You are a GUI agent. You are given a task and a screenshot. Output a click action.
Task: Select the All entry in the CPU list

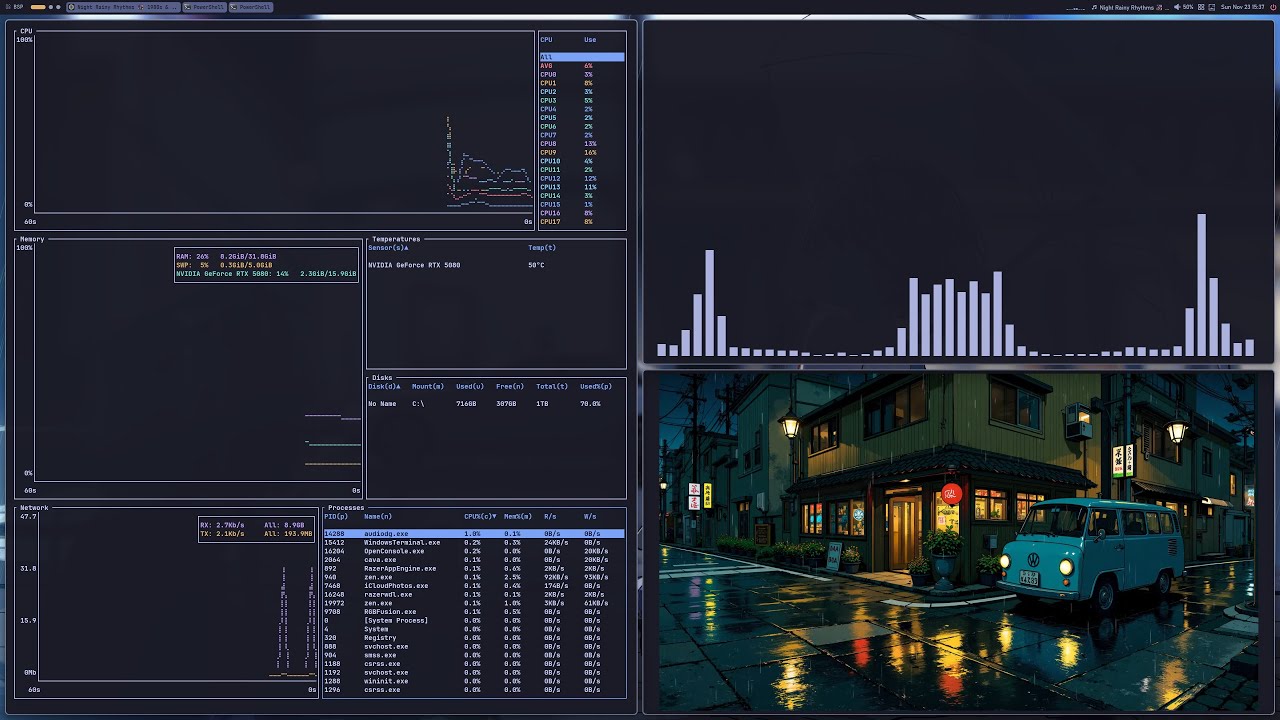pos(582,57)
